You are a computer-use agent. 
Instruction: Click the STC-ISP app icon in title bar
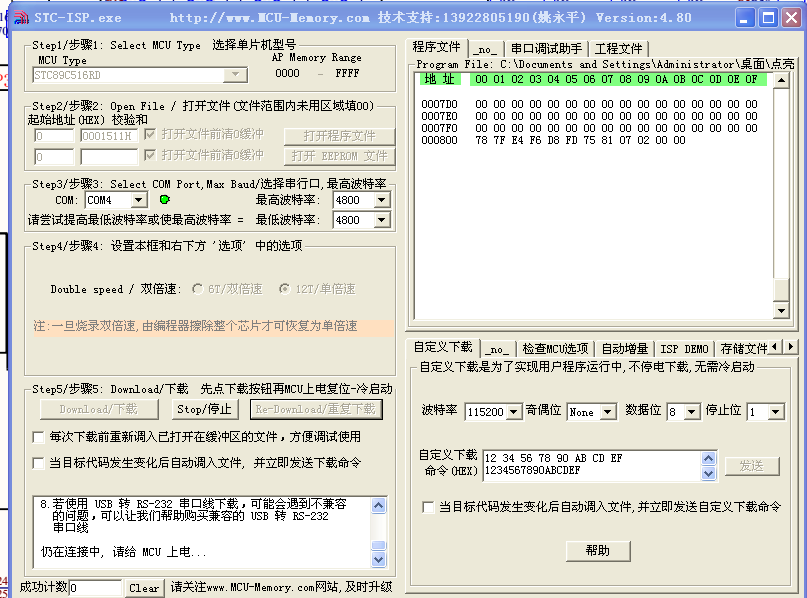click(x=21, y=17)
